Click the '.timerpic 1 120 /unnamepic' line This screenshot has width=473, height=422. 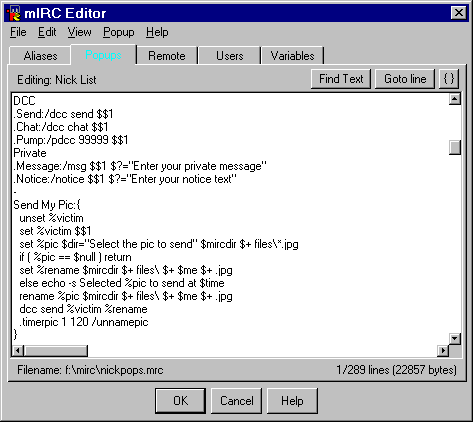[x=84, y=322]
